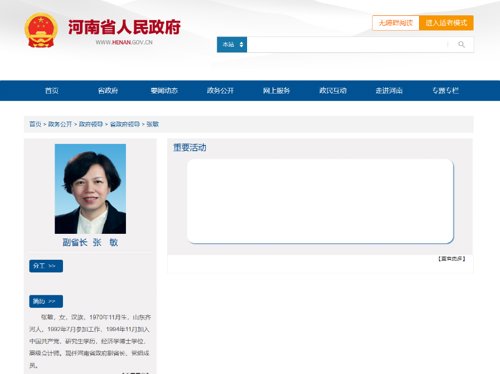Click the search magnifier icon
Image resolution: width=500 pixels, height=374 pixels.
[461, 44]
